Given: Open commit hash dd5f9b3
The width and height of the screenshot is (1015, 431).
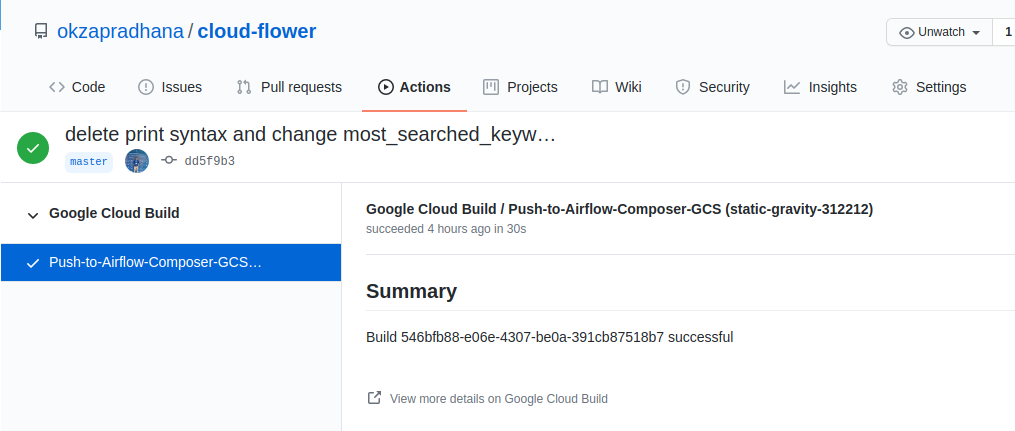Looking at the screenshot, I should pos(210,161).
